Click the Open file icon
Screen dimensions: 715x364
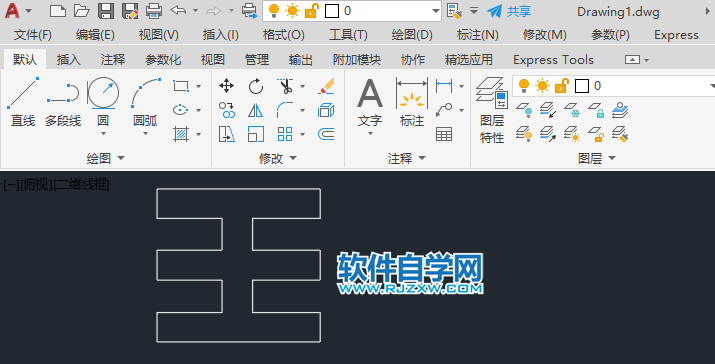82,11
